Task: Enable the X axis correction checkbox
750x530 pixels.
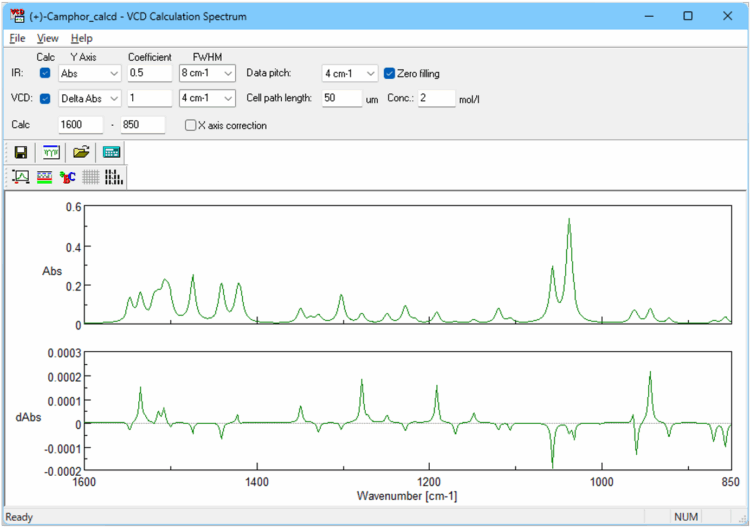Action: [191, 125]
